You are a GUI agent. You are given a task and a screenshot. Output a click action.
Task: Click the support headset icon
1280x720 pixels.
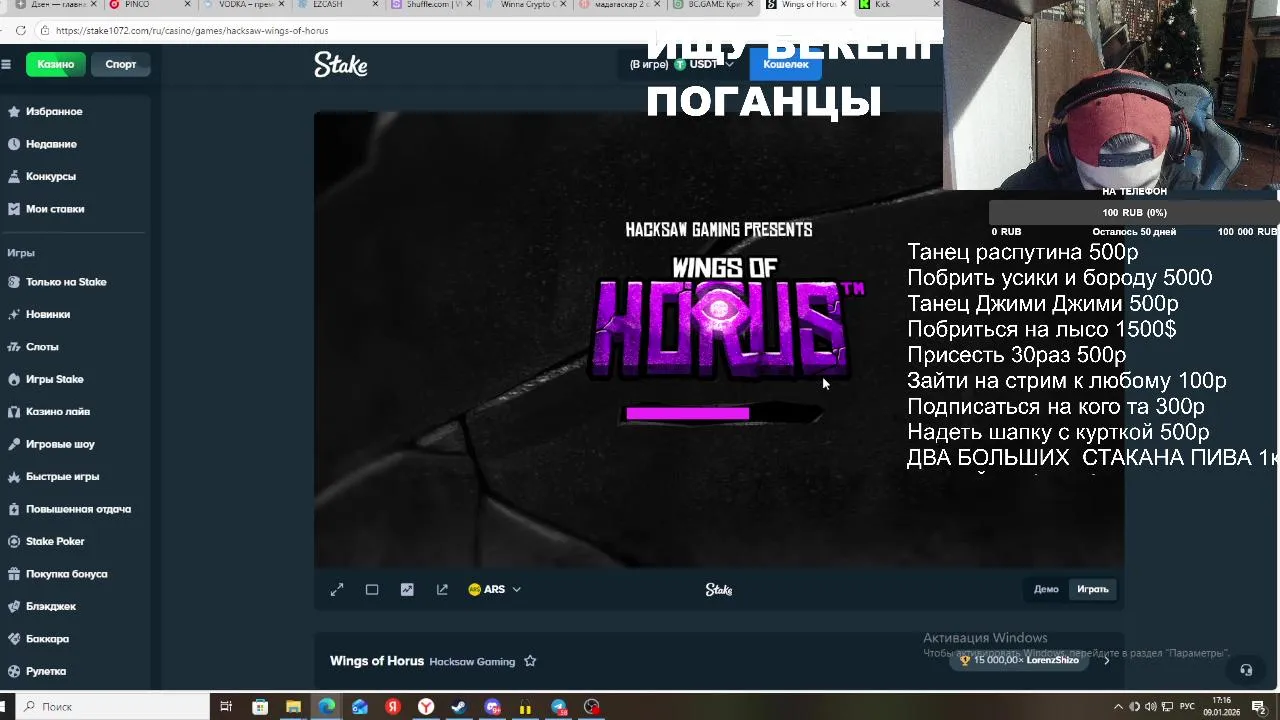click(1246, 670)
